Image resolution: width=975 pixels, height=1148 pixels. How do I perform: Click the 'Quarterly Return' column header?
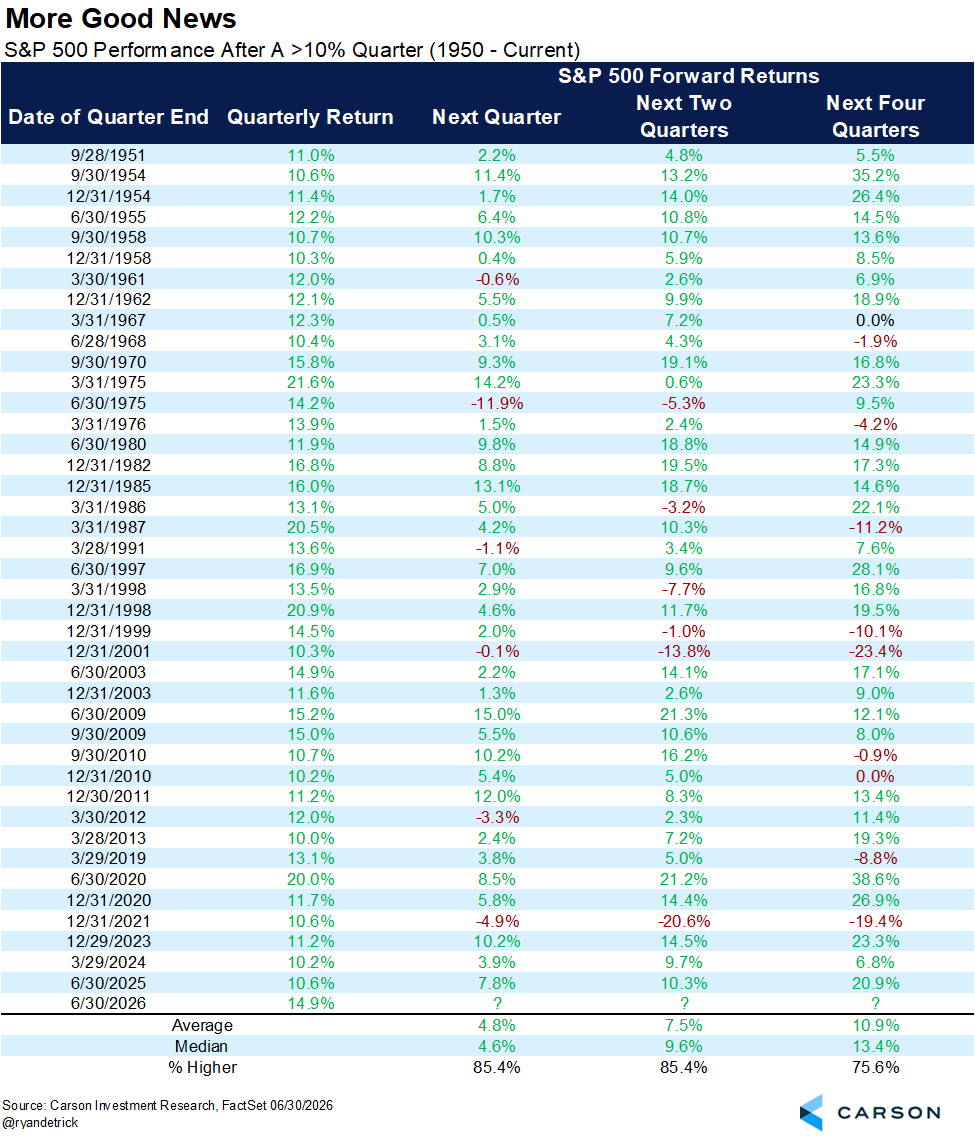click(310, 117)
